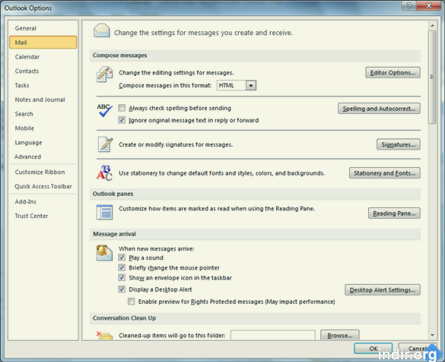Confirm with the OK button

[373, 348]
